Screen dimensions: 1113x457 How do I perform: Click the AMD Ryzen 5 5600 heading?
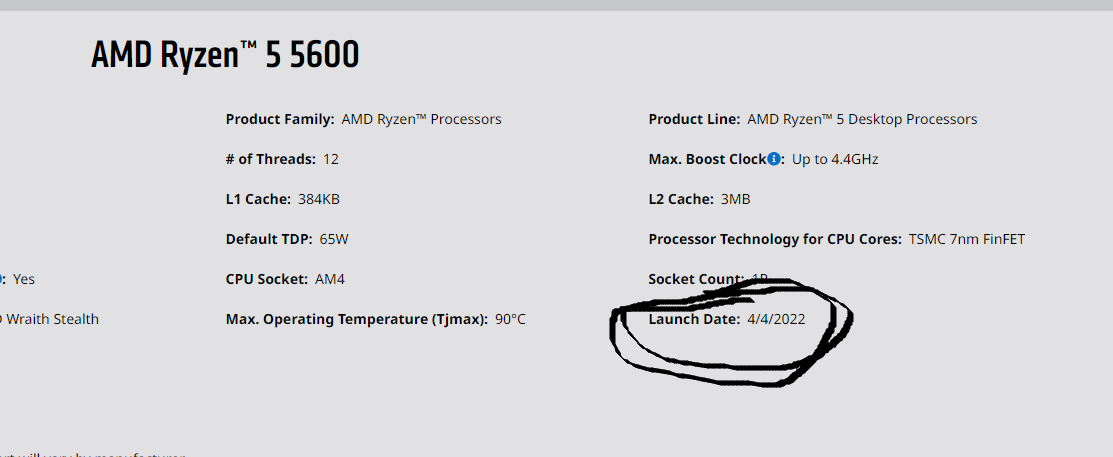coord(225,56)
